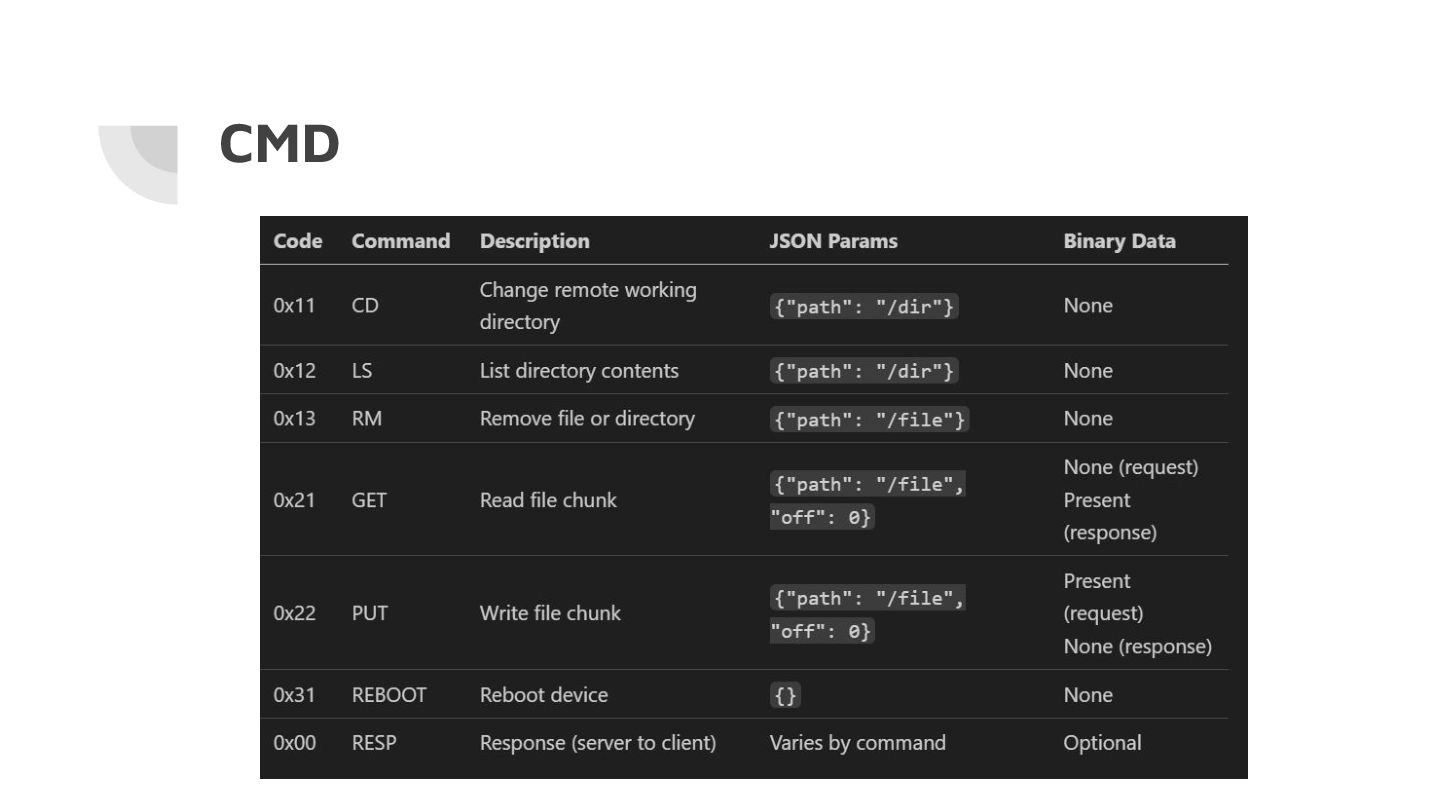1440x810 pixels.
Task: Click the empty braces in the REBOOT row
Action: [786, 696]
